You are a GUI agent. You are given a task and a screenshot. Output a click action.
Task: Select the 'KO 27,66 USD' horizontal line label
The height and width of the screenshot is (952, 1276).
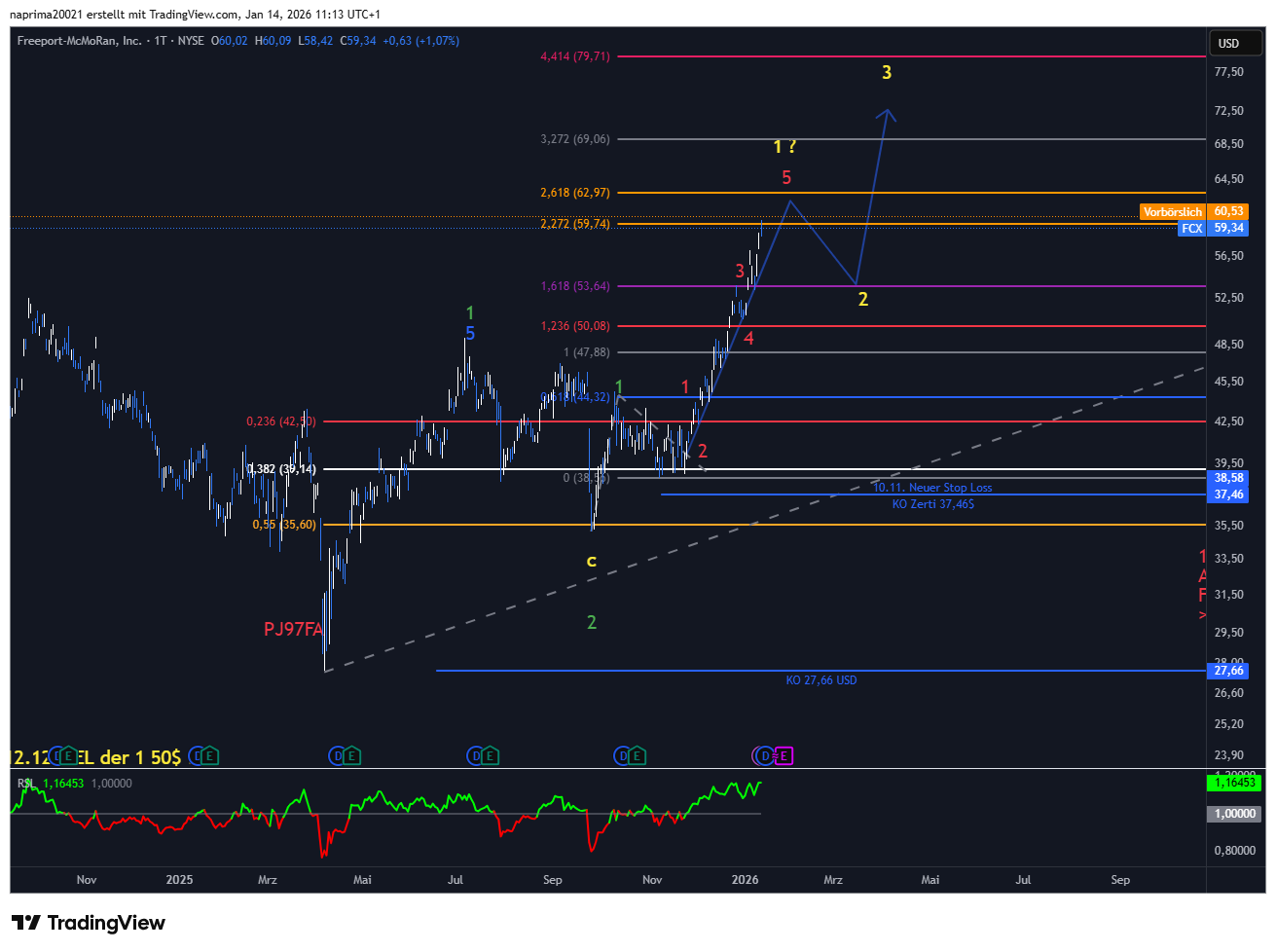point(820,680)
